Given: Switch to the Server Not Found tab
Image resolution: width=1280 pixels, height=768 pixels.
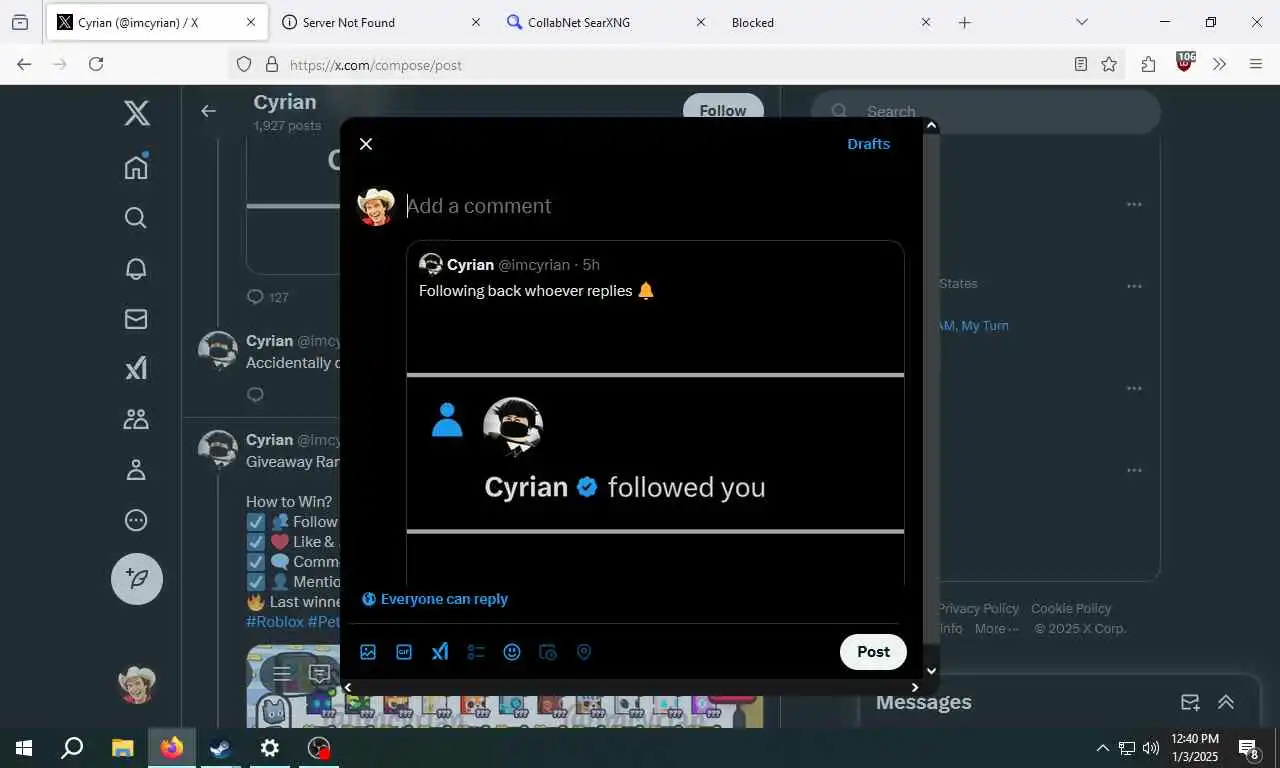Looking at the screenshot, I should [x=380, y=22].
